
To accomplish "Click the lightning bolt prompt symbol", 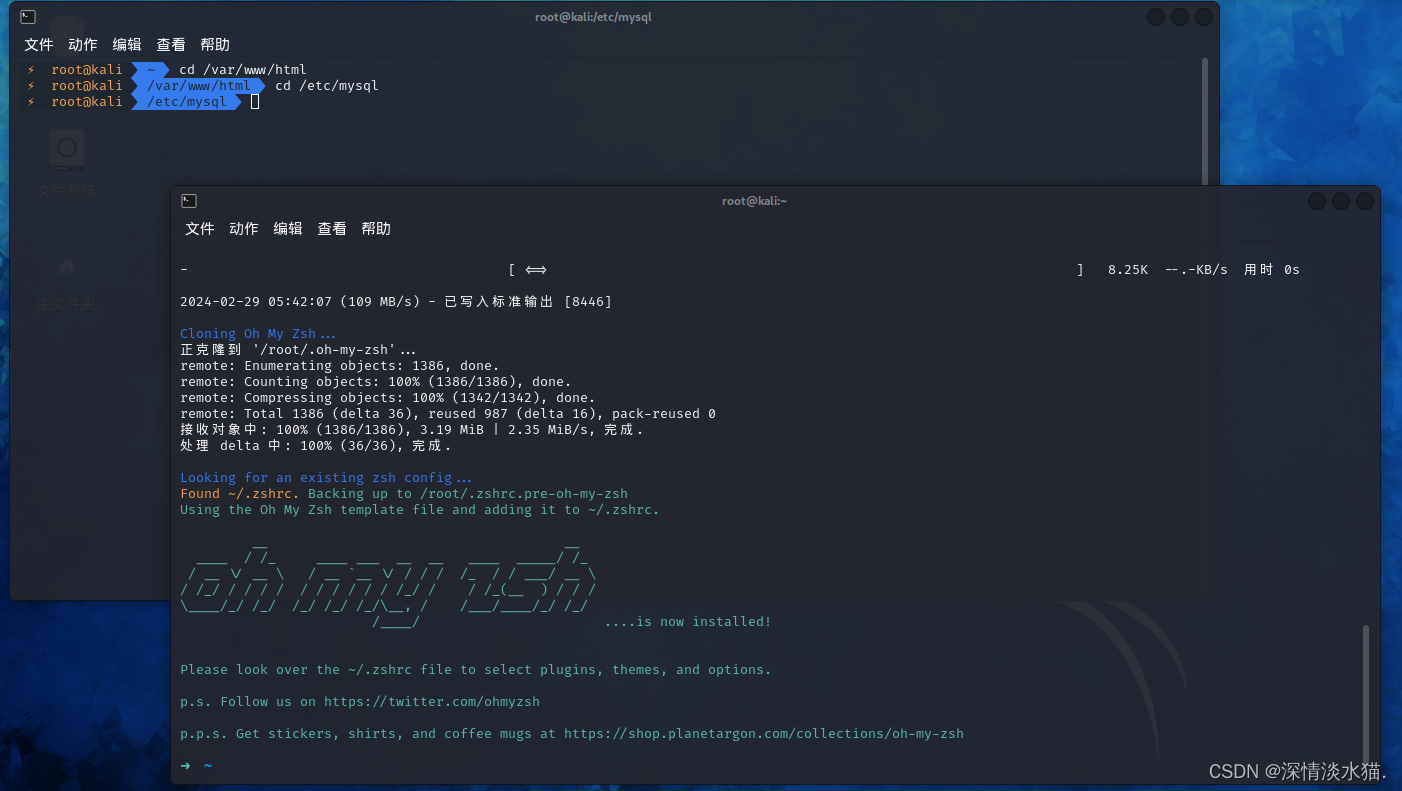I will pyautogui.click(x=29, y=69).
